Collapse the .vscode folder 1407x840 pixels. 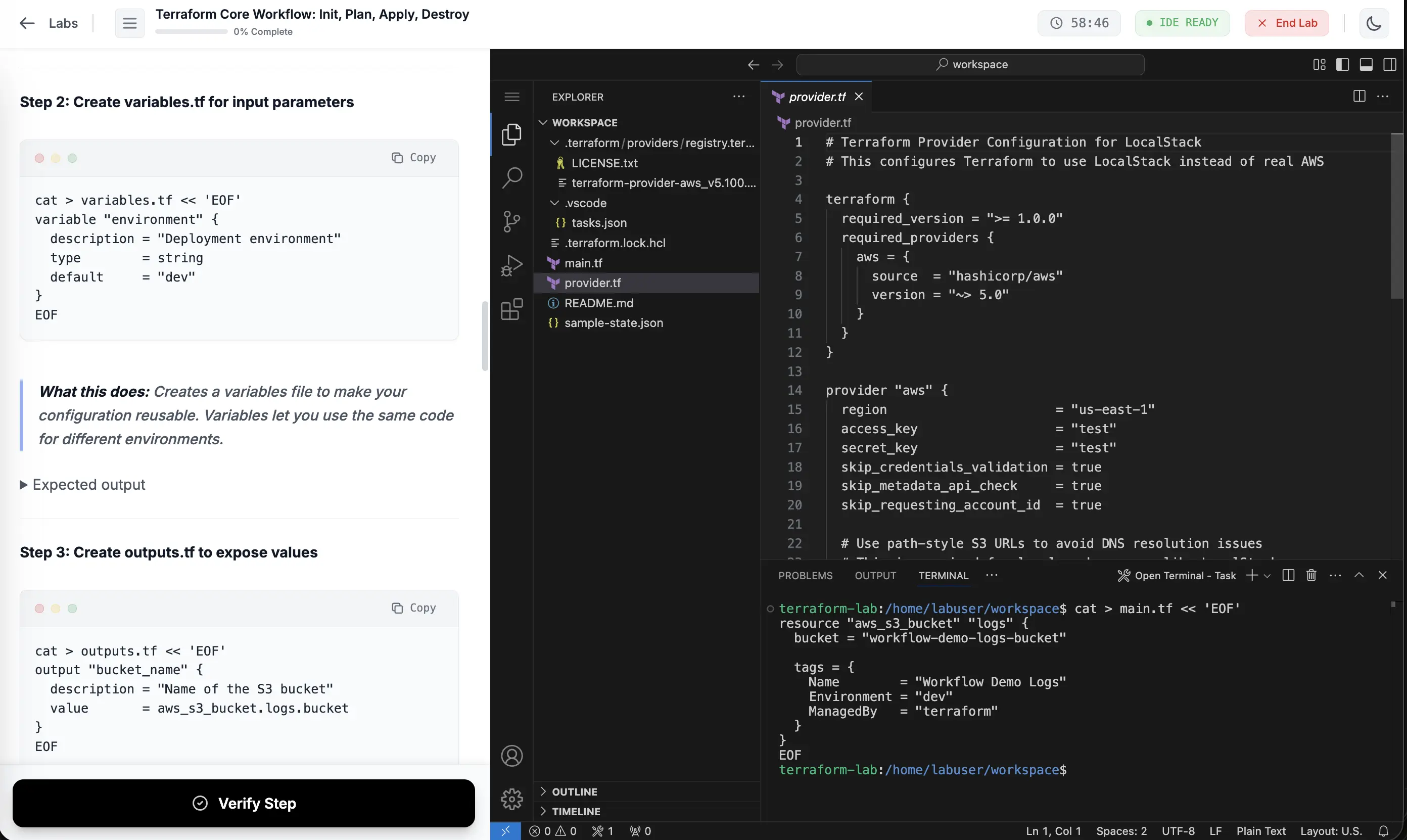point(553,203)
